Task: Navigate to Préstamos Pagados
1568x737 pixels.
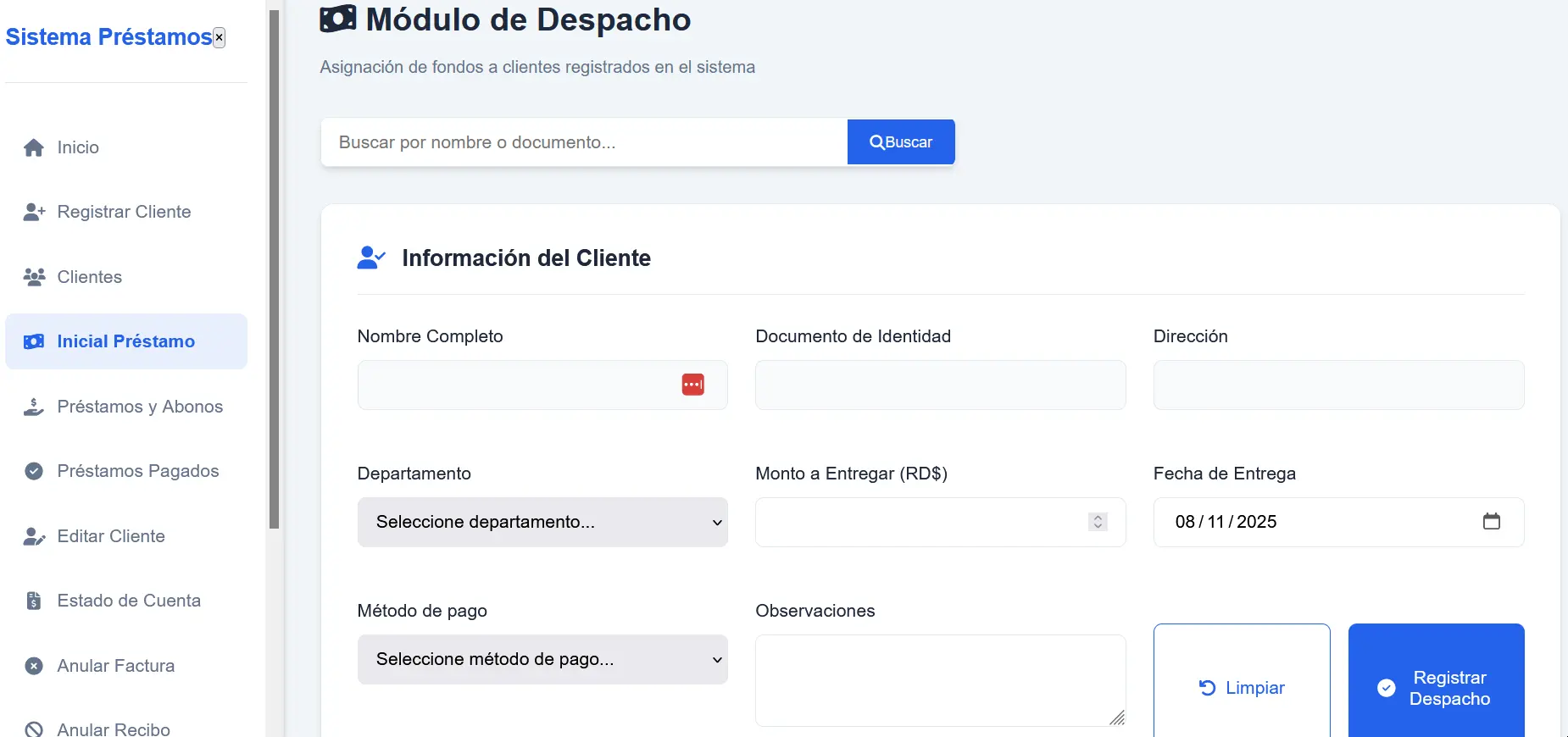Action: [x=126, y=471]
